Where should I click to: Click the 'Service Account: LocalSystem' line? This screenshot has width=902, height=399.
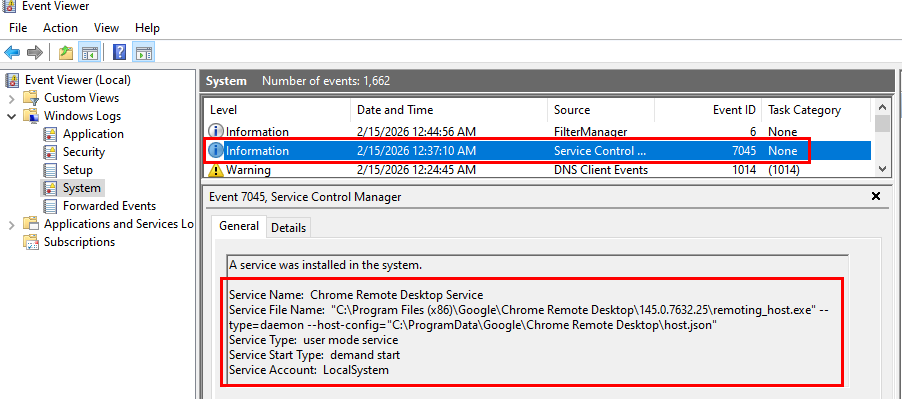[309, 370]
